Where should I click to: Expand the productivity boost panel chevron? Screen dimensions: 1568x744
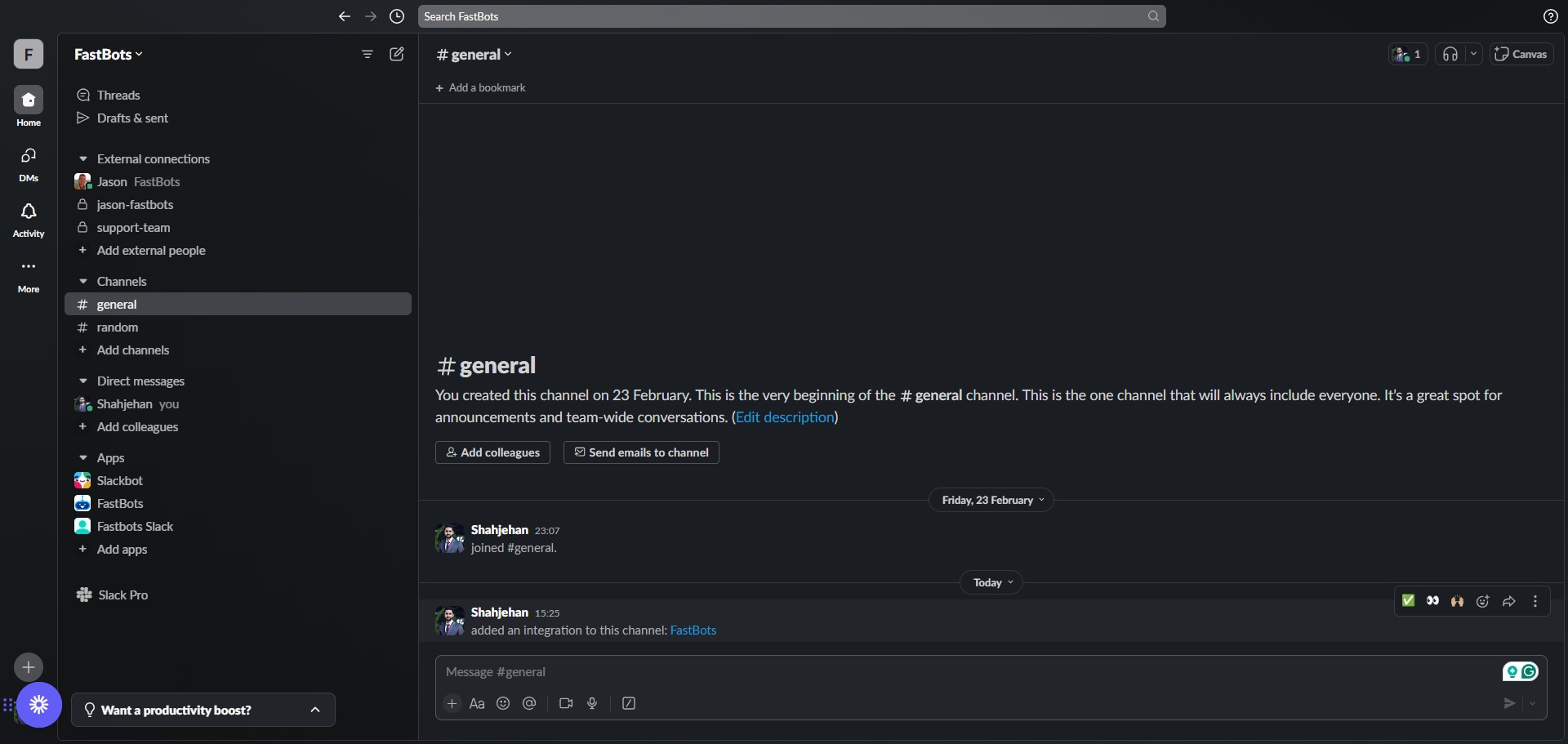(315, 710)
